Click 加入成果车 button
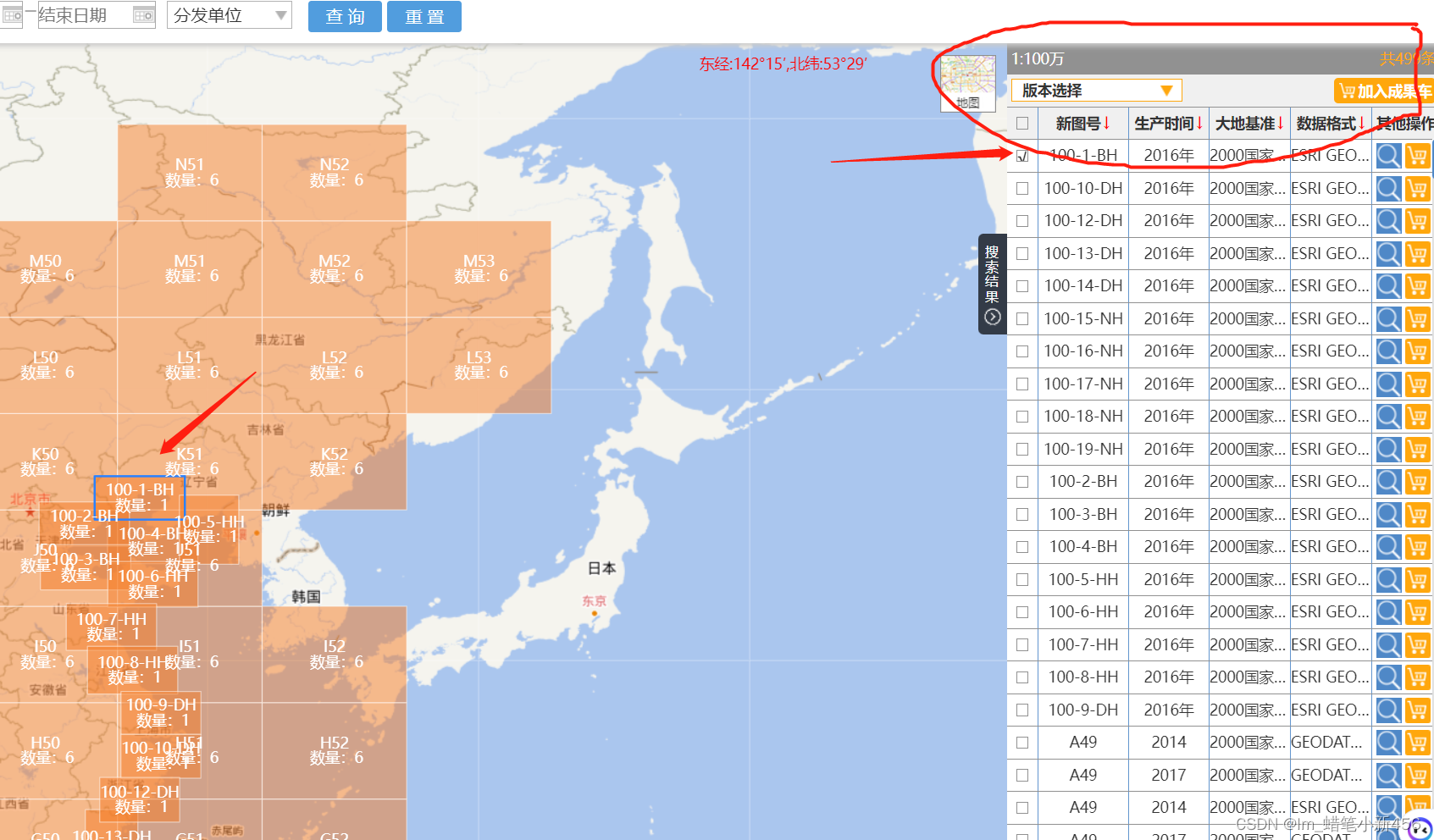This screenshot has height=840, width=1434. click(x=1383, y=91)
